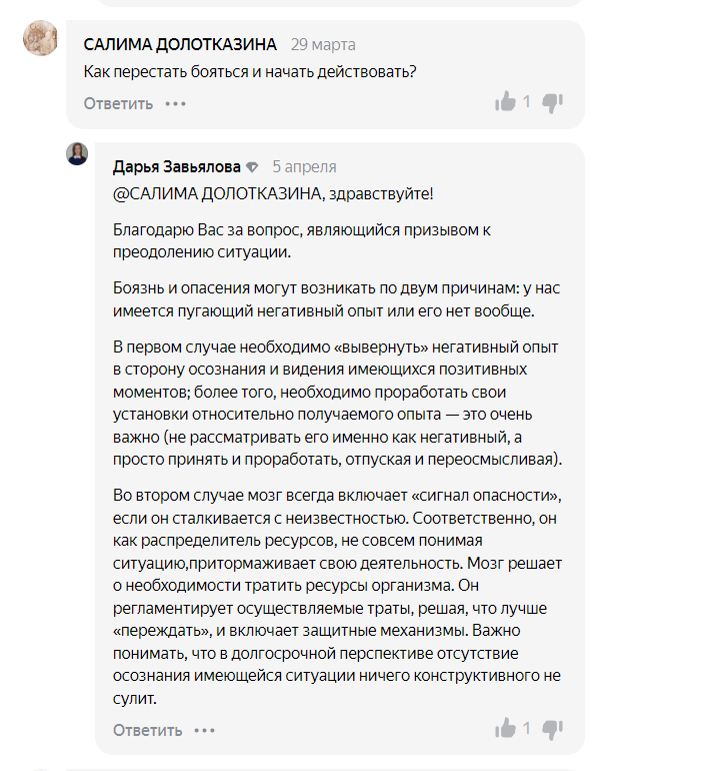The height and width of the screenshot is (771, 701).
Task: Click Дарья Завьялова's profile avatar
Action: tap(77, 153)
